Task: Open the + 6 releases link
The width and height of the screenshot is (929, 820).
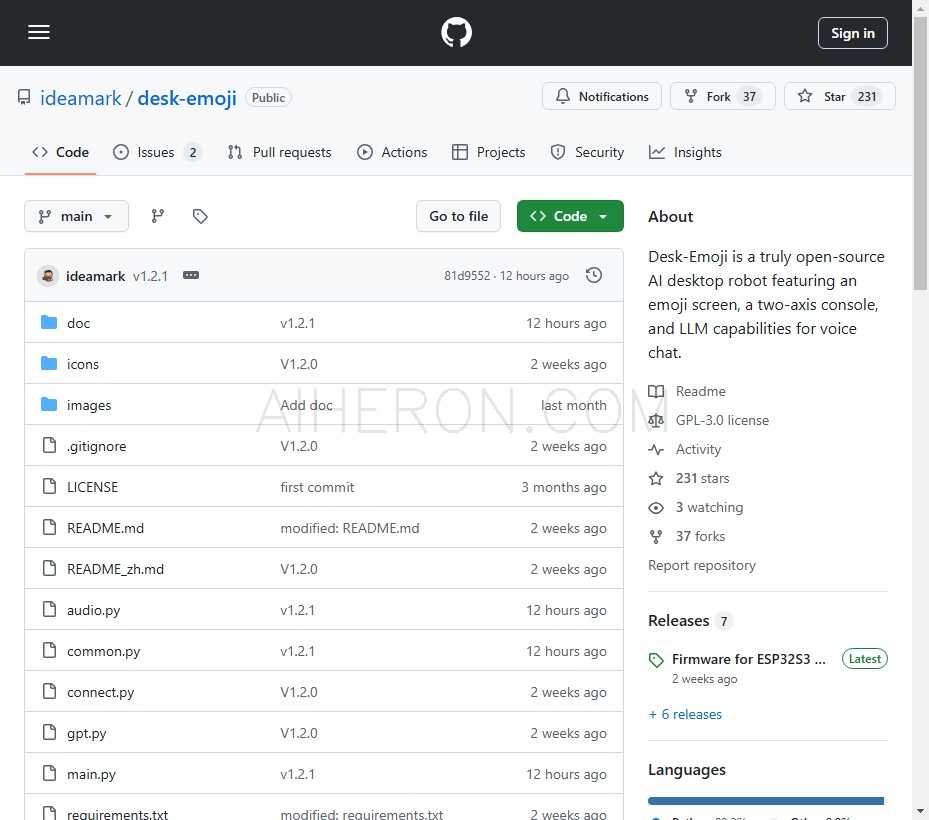Action: click(685, 714)
